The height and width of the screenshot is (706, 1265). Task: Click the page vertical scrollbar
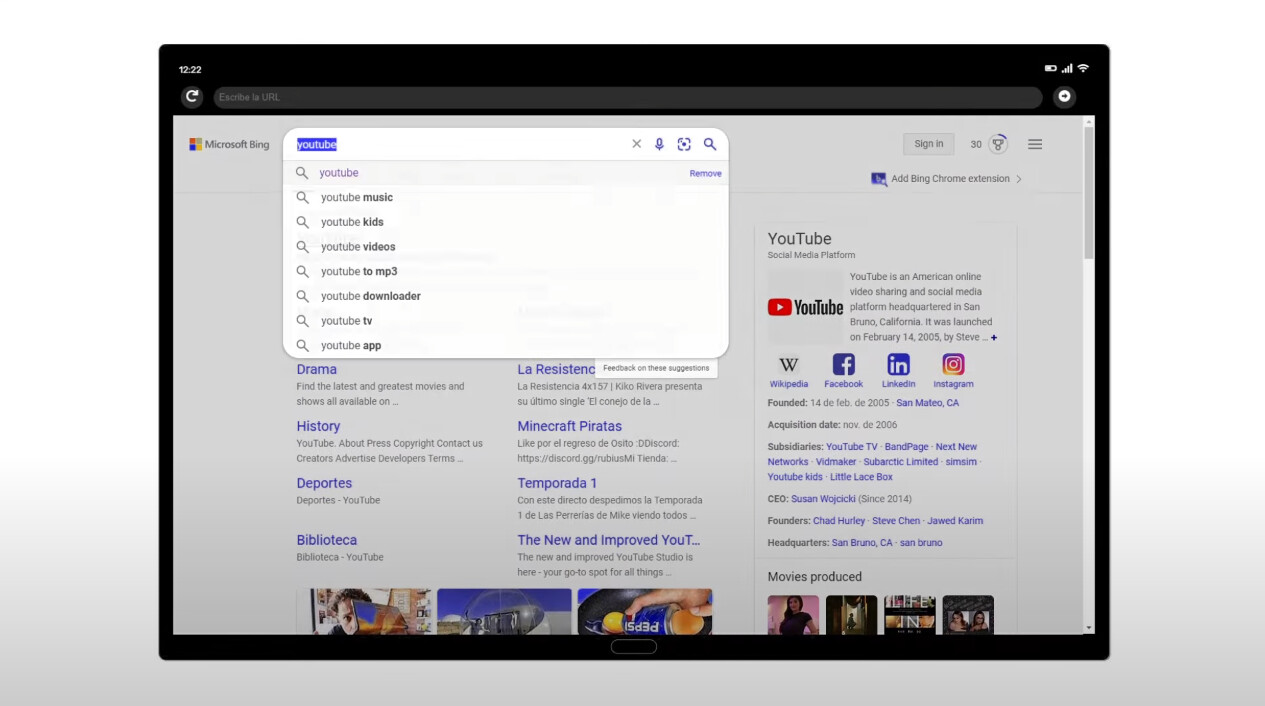tap(1089, 190)
